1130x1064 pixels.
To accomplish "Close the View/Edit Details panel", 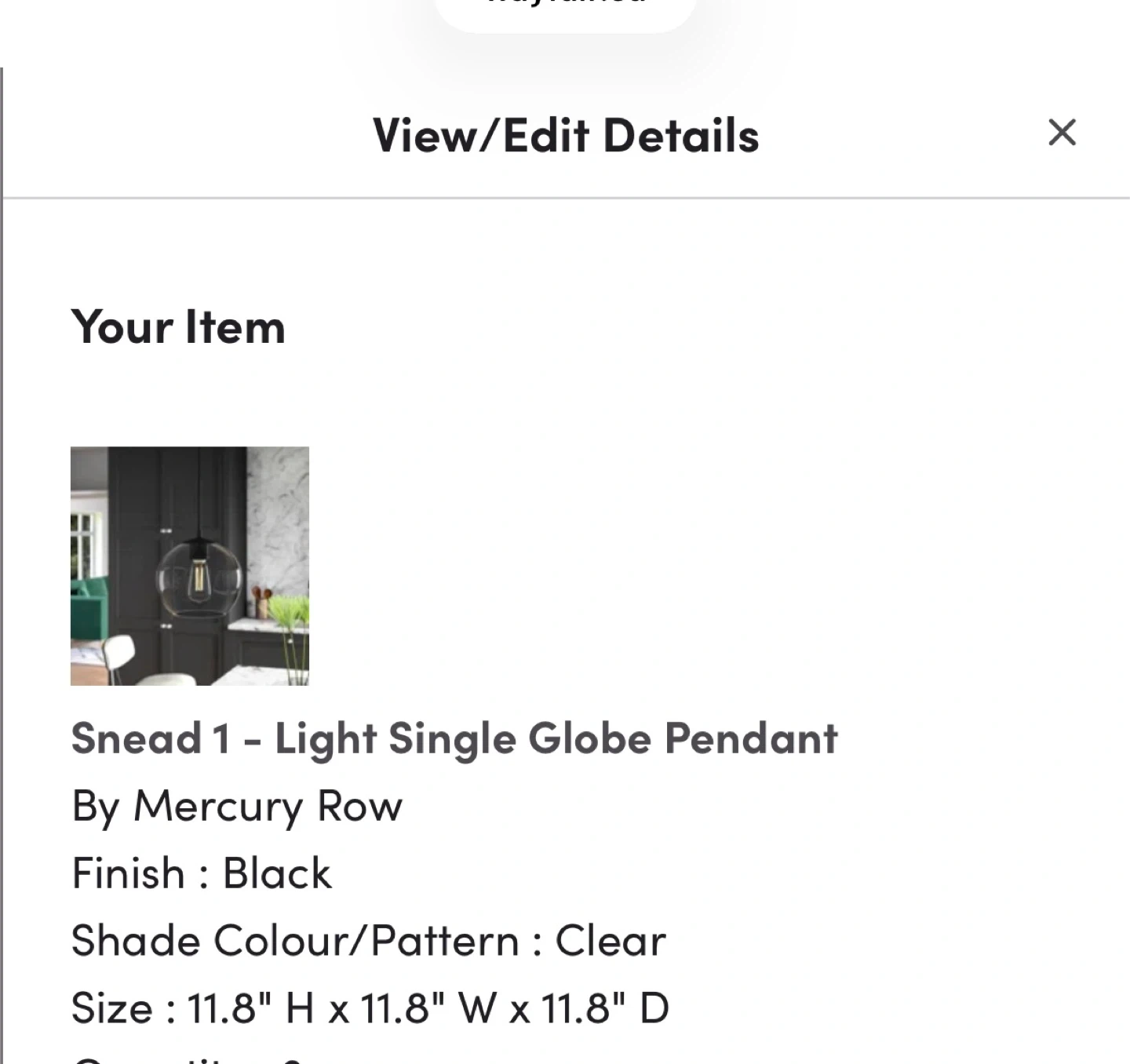I will coord(1062,133).
